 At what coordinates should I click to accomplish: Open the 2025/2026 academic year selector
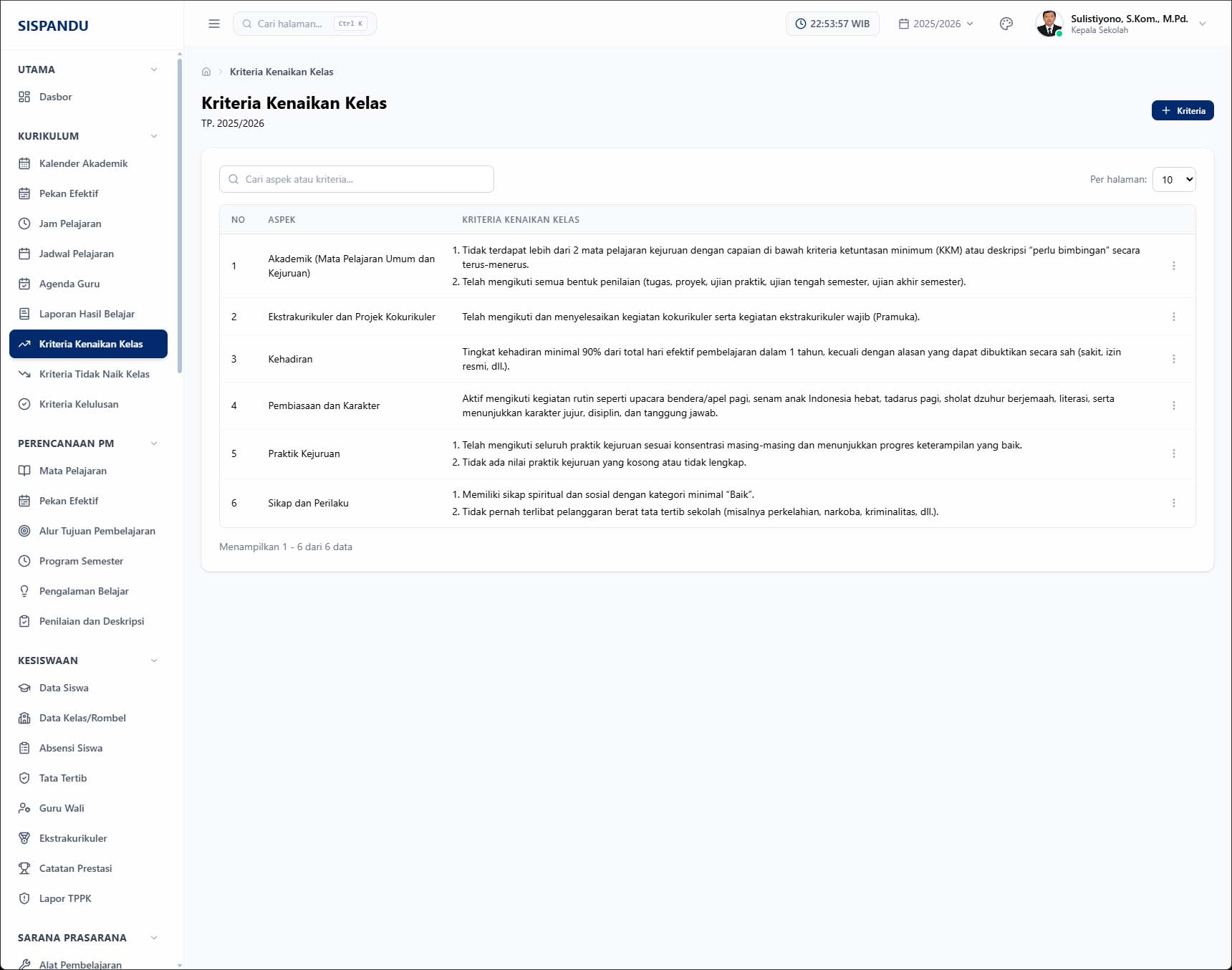(936, 24)
